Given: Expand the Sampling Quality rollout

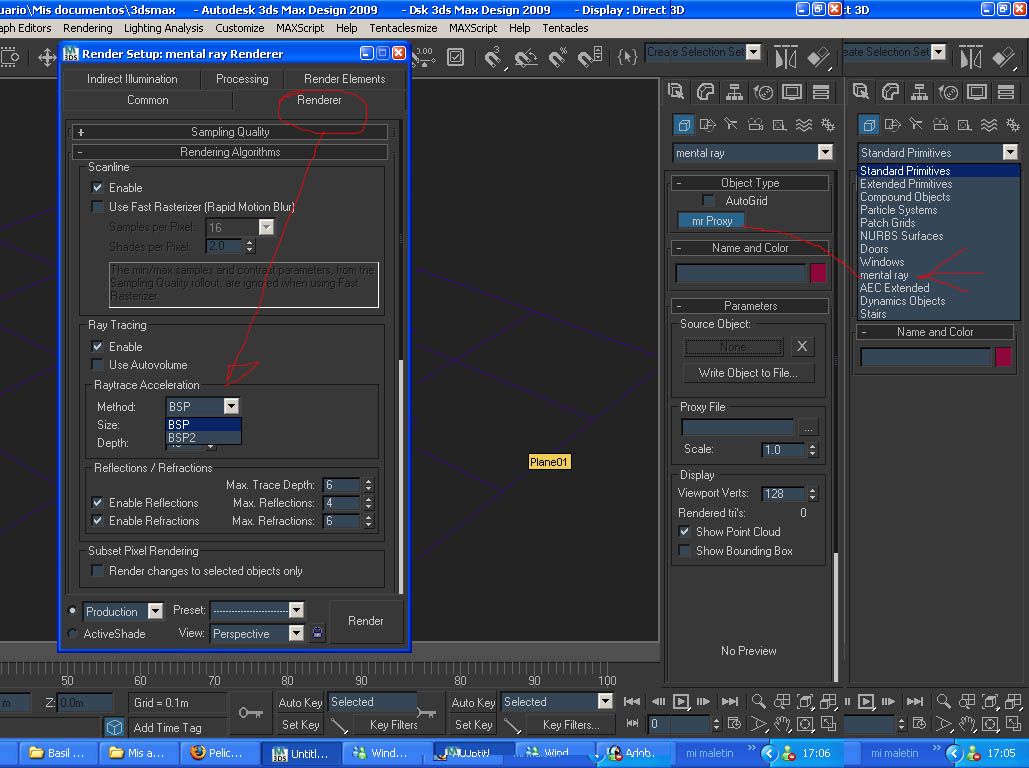Looking at the screenshot, I should coord(230,132).
